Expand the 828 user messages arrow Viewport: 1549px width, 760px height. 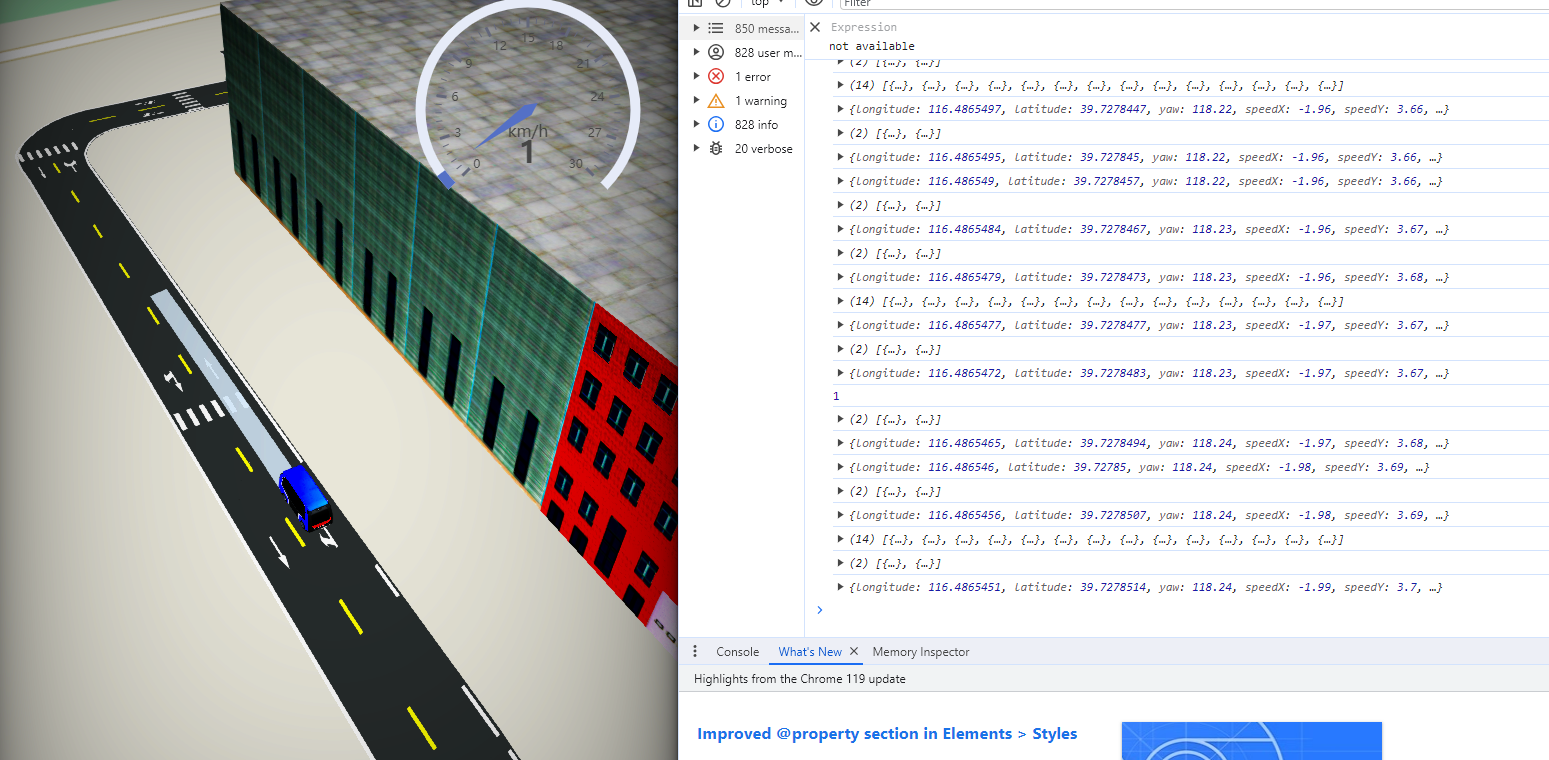tap(697, 52)
